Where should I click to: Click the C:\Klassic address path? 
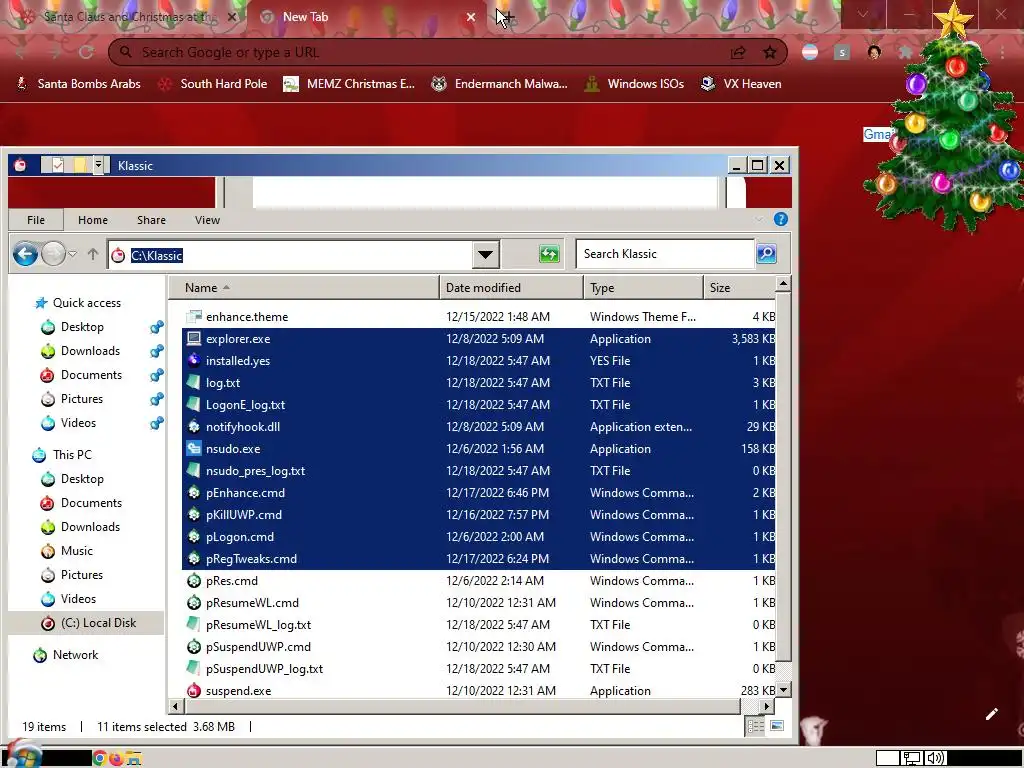tap(157, 255)
